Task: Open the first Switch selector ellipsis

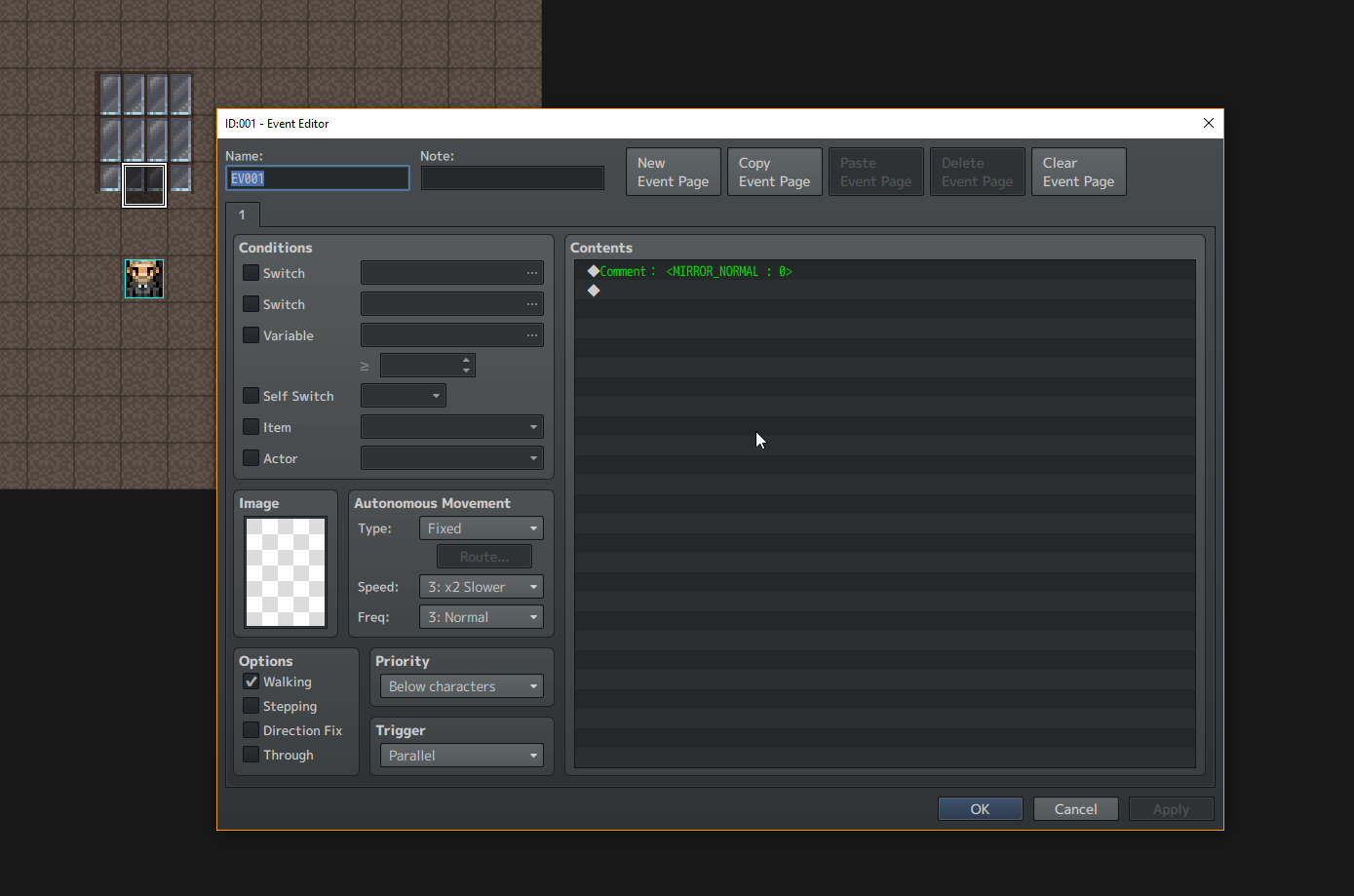Action: (531, 273)
